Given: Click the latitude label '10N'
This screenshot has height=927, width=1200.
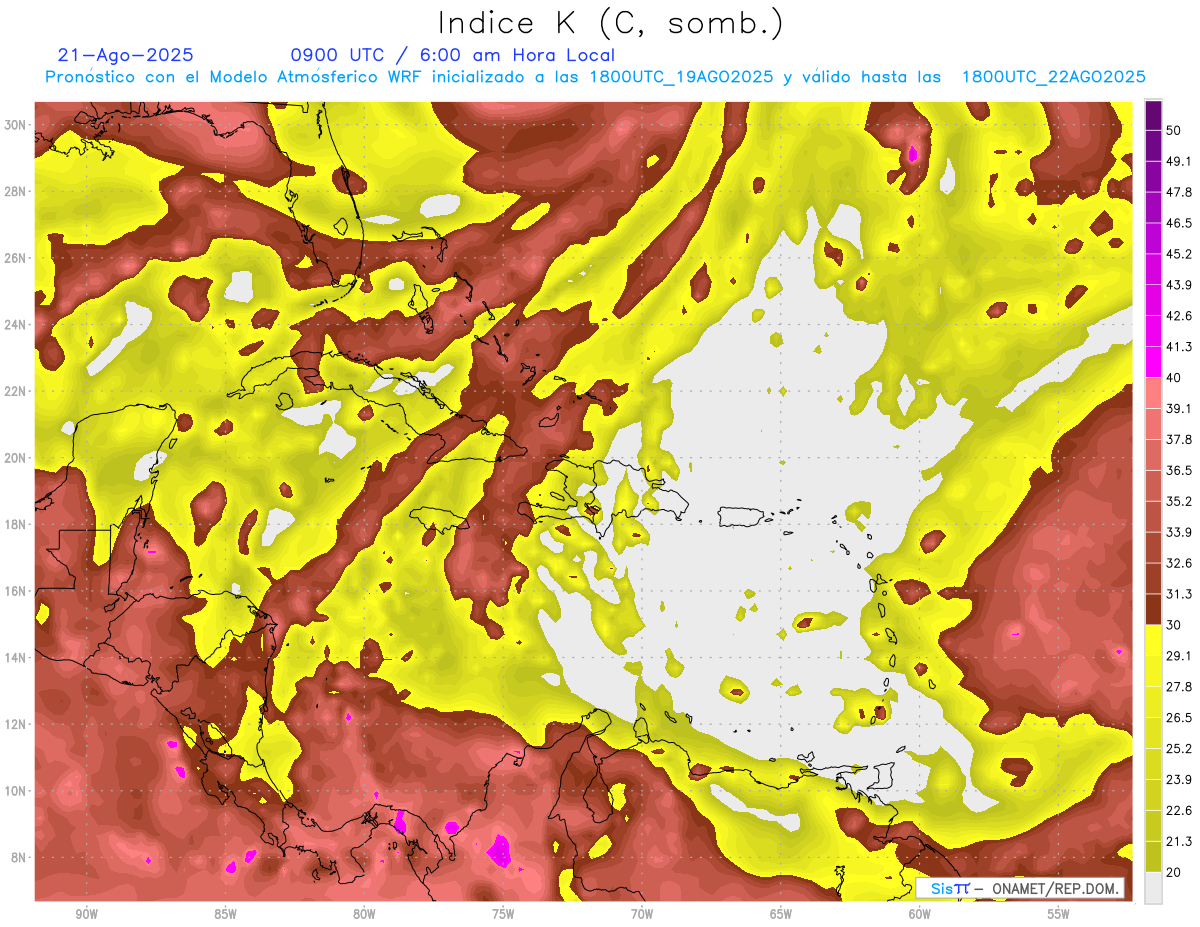Looking at the screenshot, I should pos(17,791).
